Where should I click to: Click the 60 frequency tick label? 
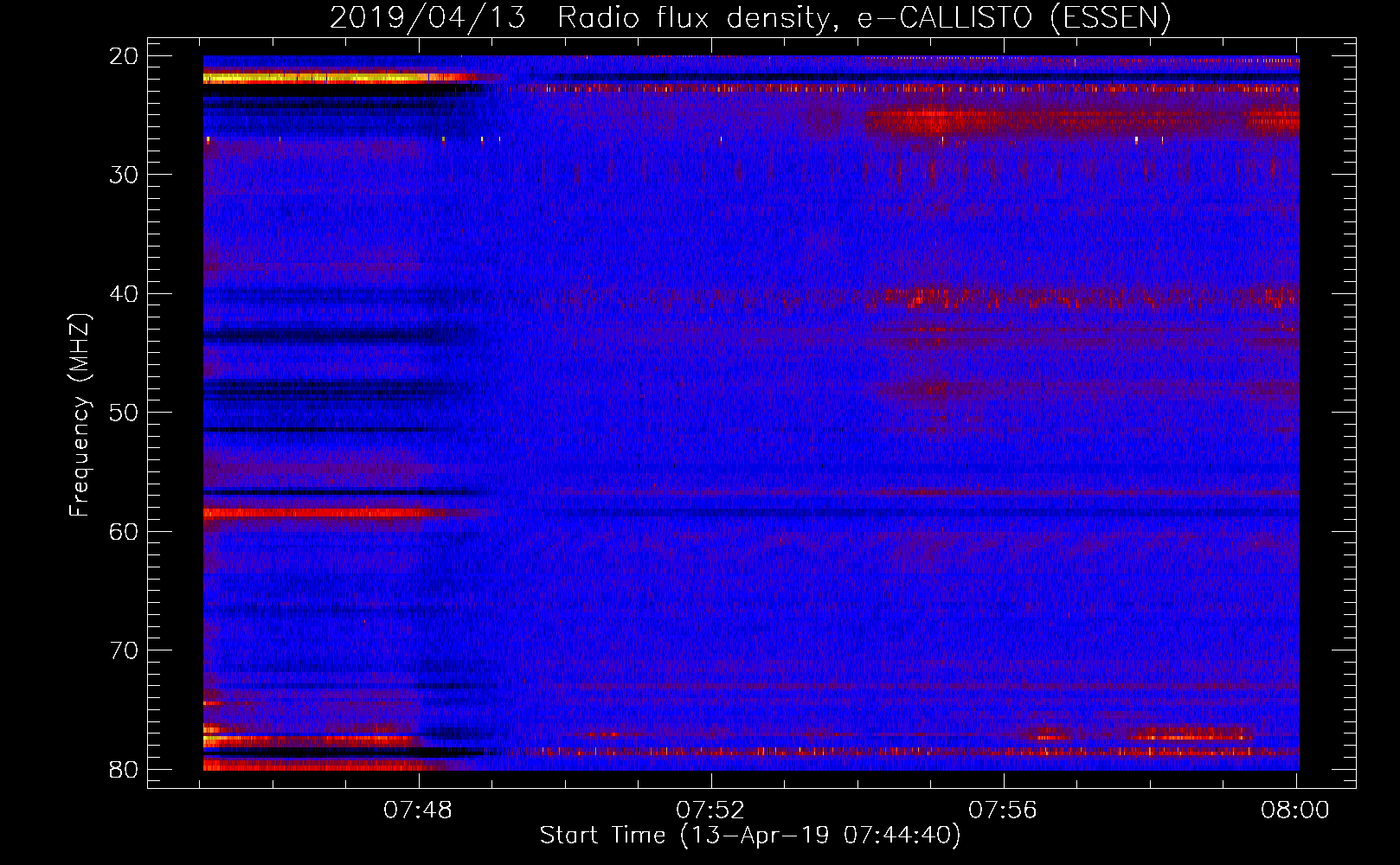(125, 532)
